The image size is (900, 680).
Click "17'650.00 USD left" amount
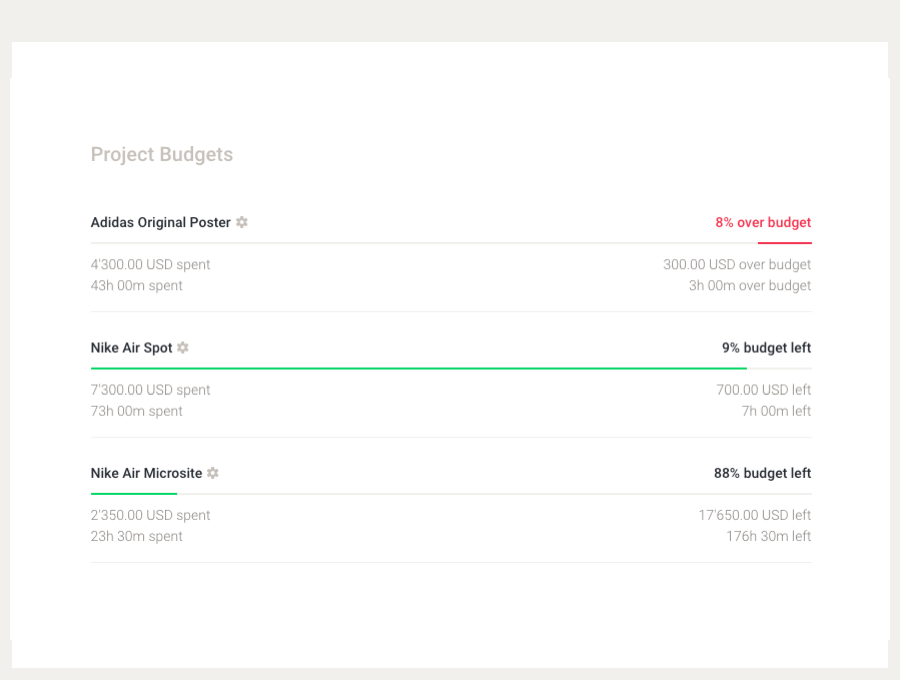point(755,514)
